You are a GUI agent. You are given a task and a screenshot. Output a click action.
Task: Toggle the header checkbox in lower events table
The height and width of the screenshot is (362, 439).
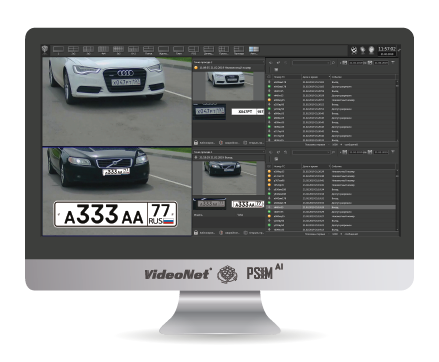[269, 166]
